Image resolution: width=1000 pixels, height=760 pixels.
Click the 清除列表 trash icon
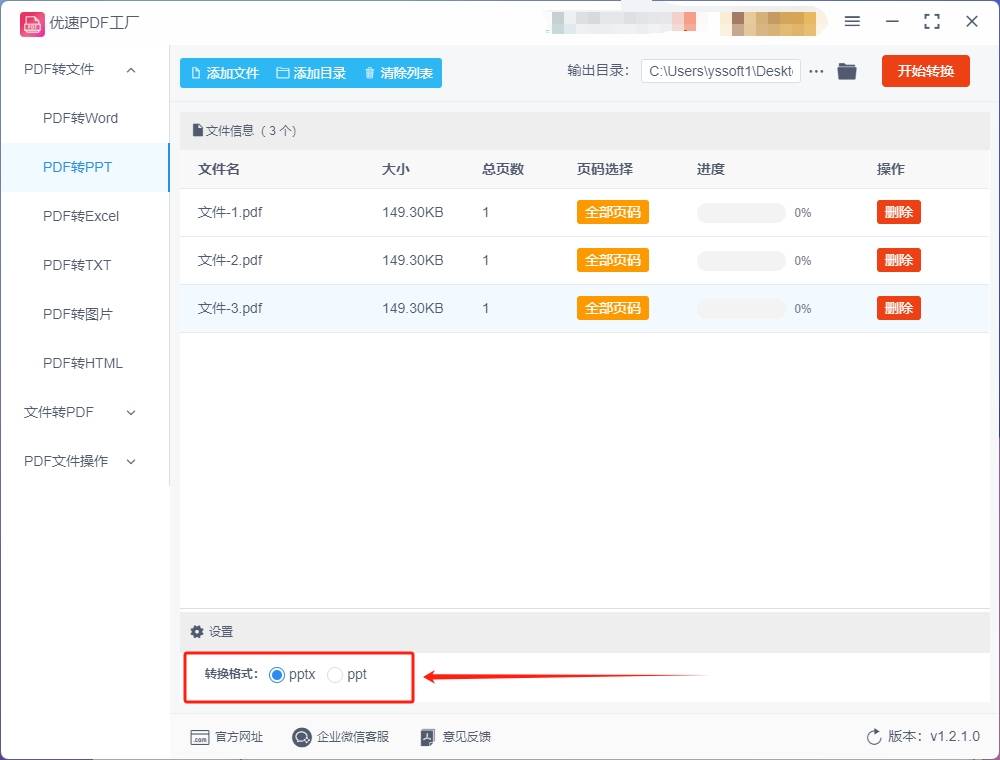point(367,72)
